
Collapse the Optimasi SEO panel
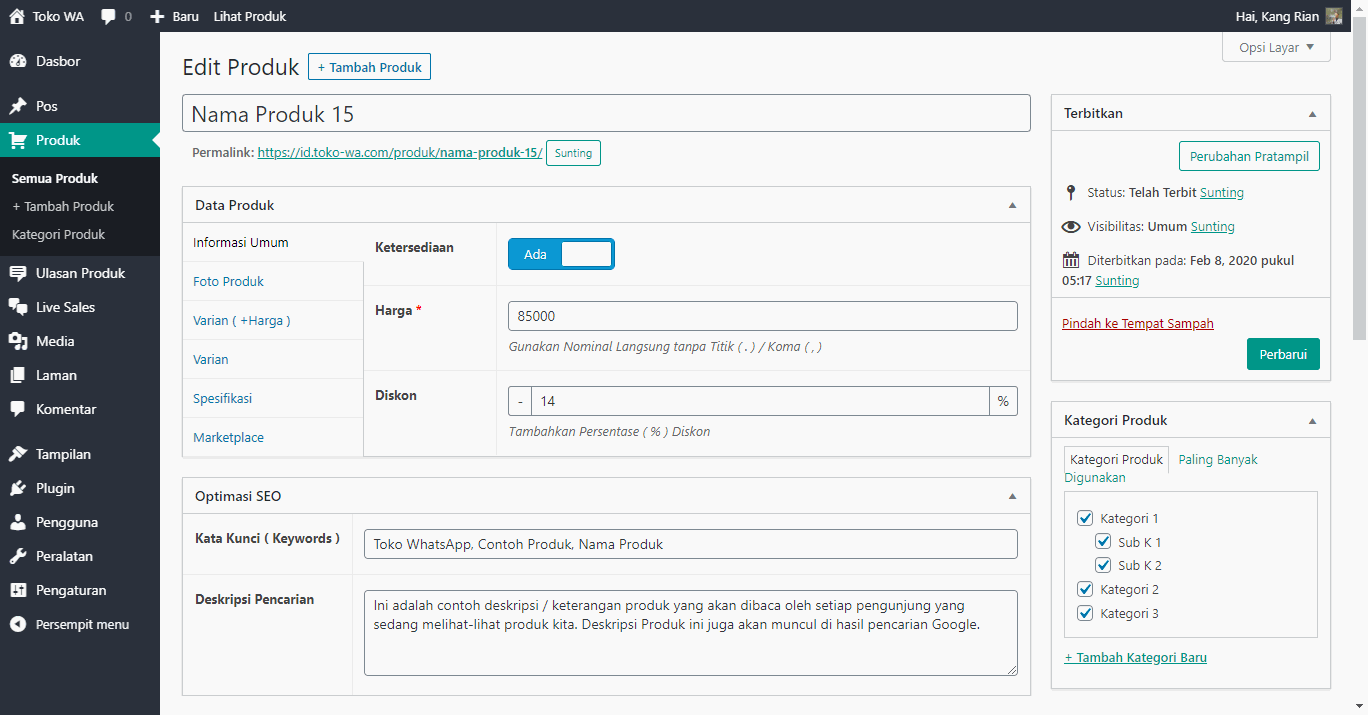[x=1012, y=496]
